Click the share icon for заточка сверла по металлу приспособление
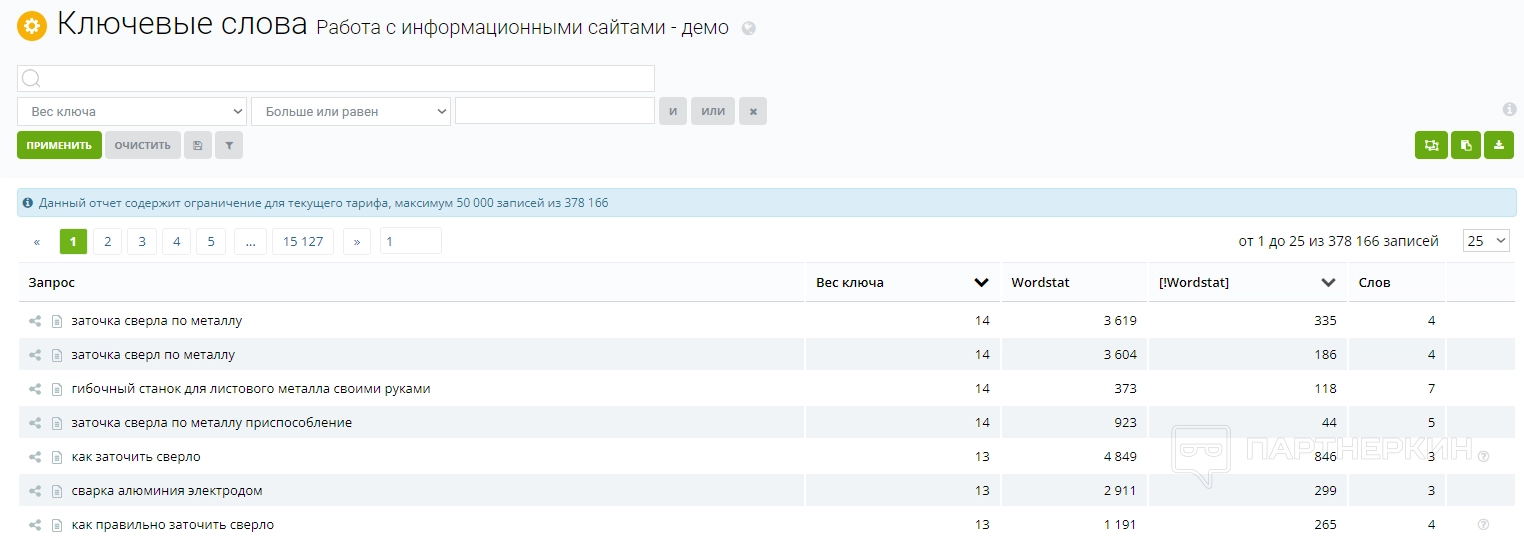The image size is (1524, 541). (x=35, y=423)
